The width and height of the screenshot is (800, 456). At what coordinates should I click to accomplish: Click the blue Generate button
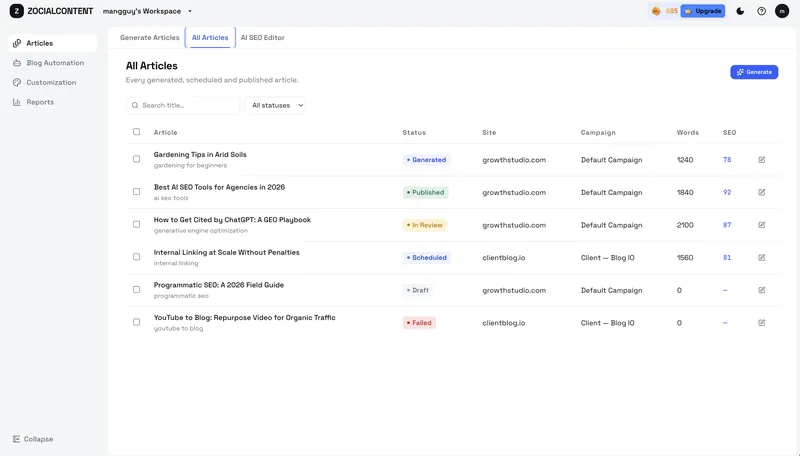[754, 72]
